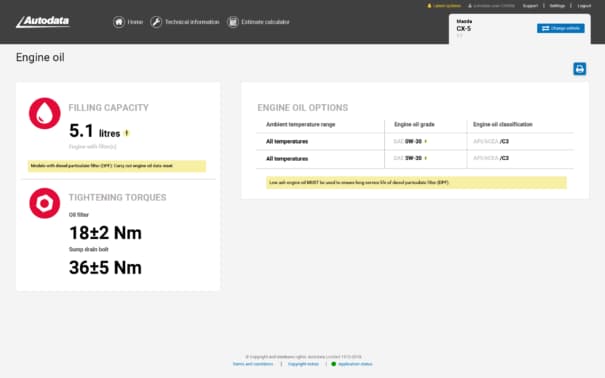Screen dimensions: 605x378
Task: Click the Technical information wrench icon
Action: pos(156,22)
